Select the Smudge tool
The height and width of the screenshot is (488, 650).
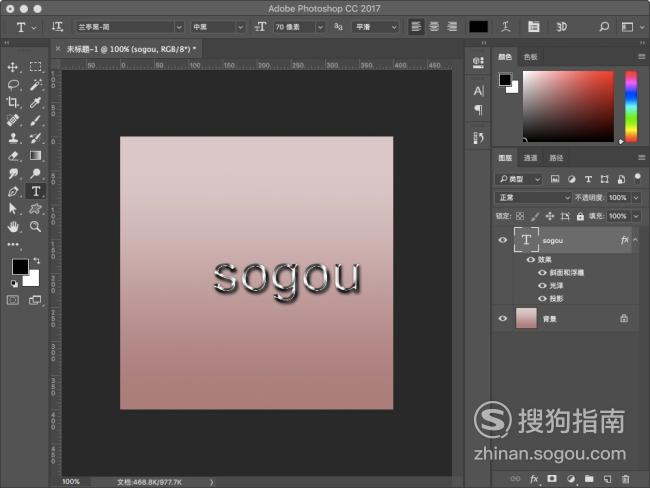pos(13,174)
